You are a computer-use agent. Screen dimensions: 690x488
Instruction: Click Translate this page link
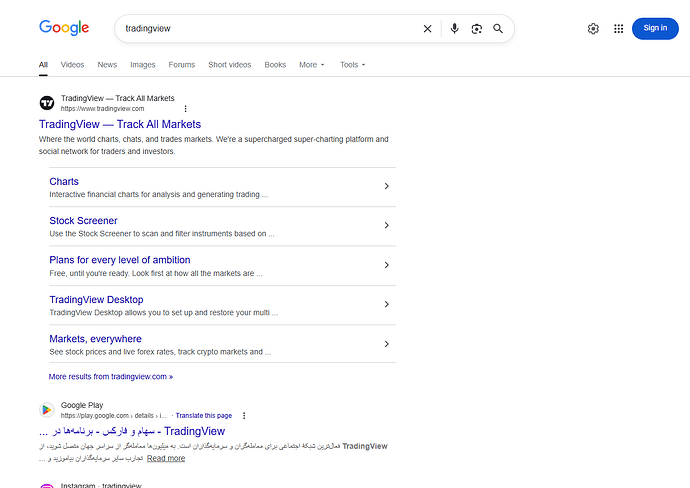[204, 415]
